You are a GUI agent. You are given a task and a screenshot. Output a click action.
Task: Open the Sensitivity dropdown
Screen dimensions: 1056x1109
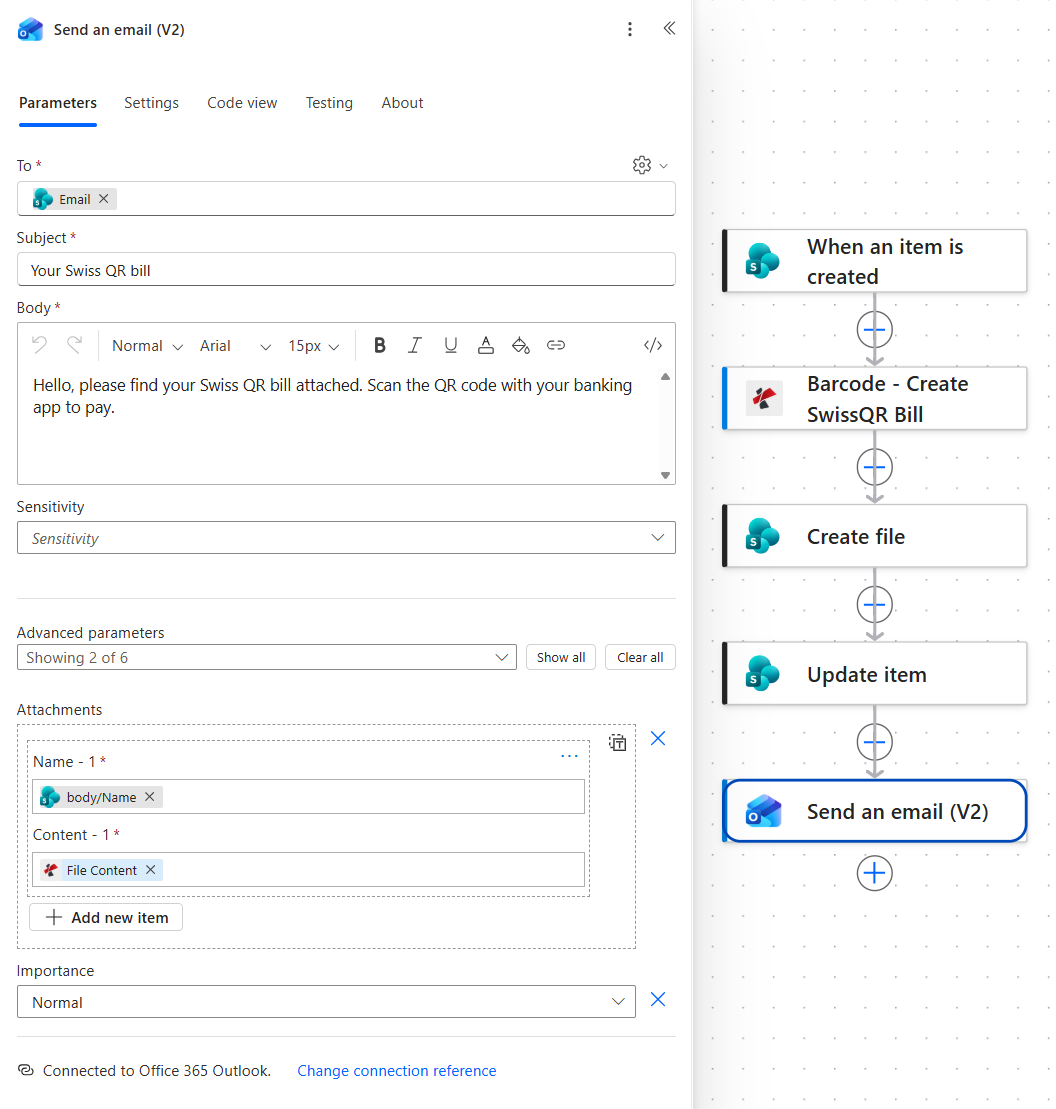click(346, 538)
